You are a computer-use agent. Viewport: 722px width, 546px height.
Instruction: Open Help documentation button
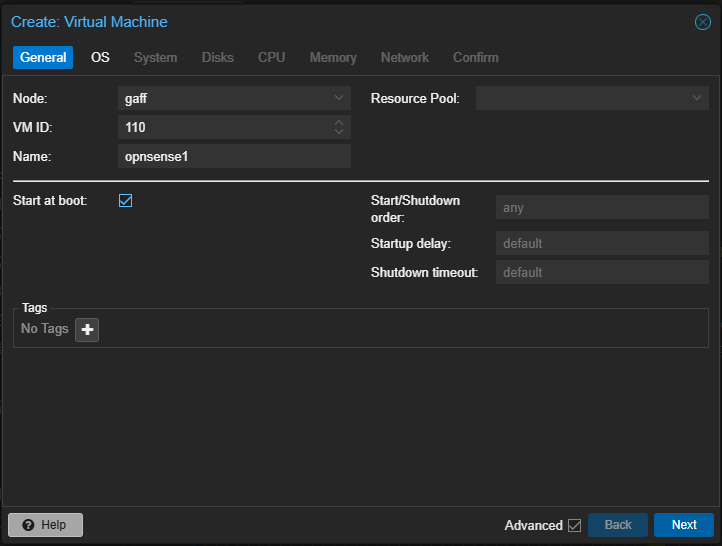tap(45, 525)
